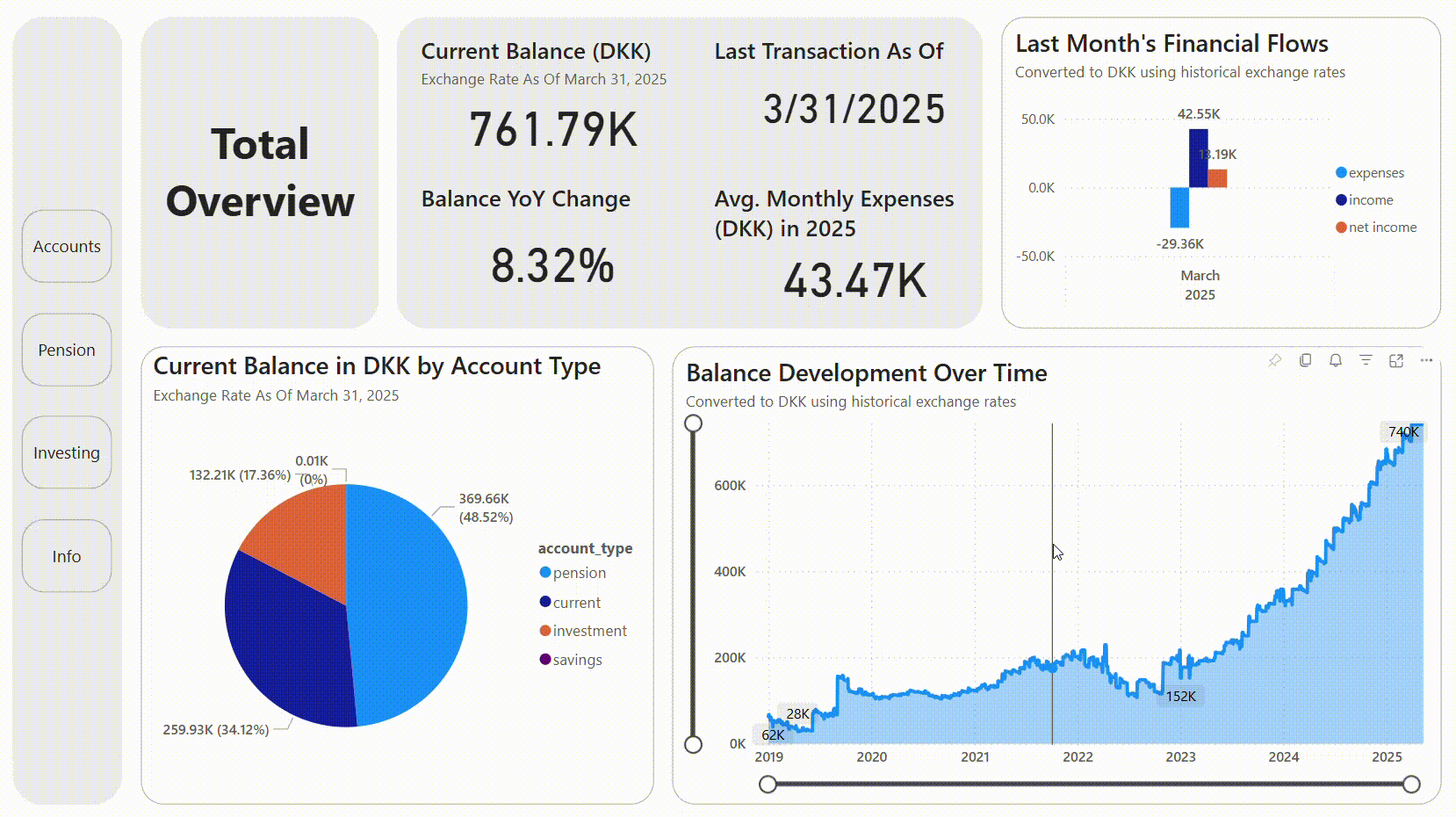
Task: Select the income legend item
Action: [x=1365, y=200]
